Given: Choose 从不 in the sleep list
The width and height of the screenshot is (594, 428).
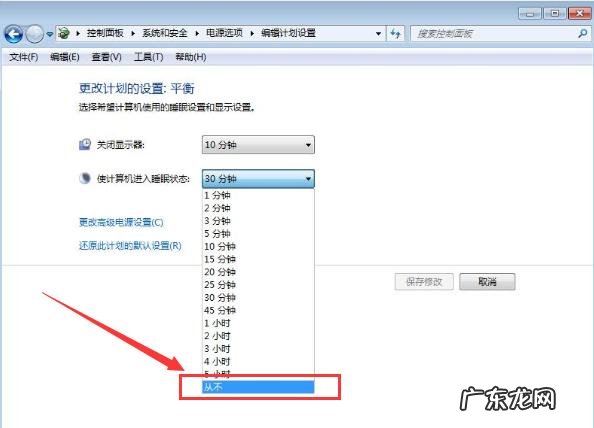Looking at the screenshot, I should tap(258, 387).
